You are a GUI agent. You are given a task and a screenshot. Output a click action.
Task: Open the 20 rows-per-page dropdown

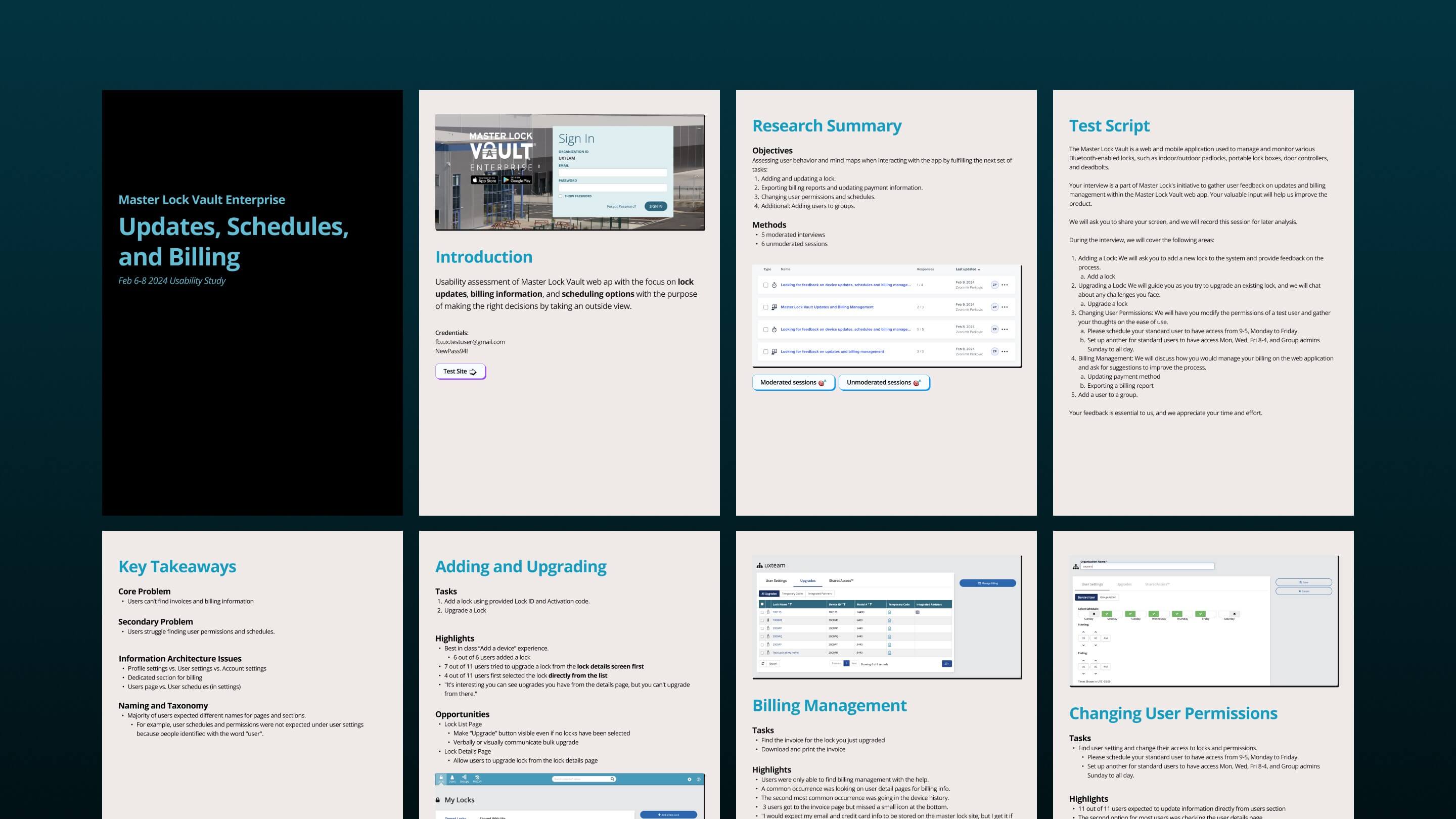pos(947,664)
